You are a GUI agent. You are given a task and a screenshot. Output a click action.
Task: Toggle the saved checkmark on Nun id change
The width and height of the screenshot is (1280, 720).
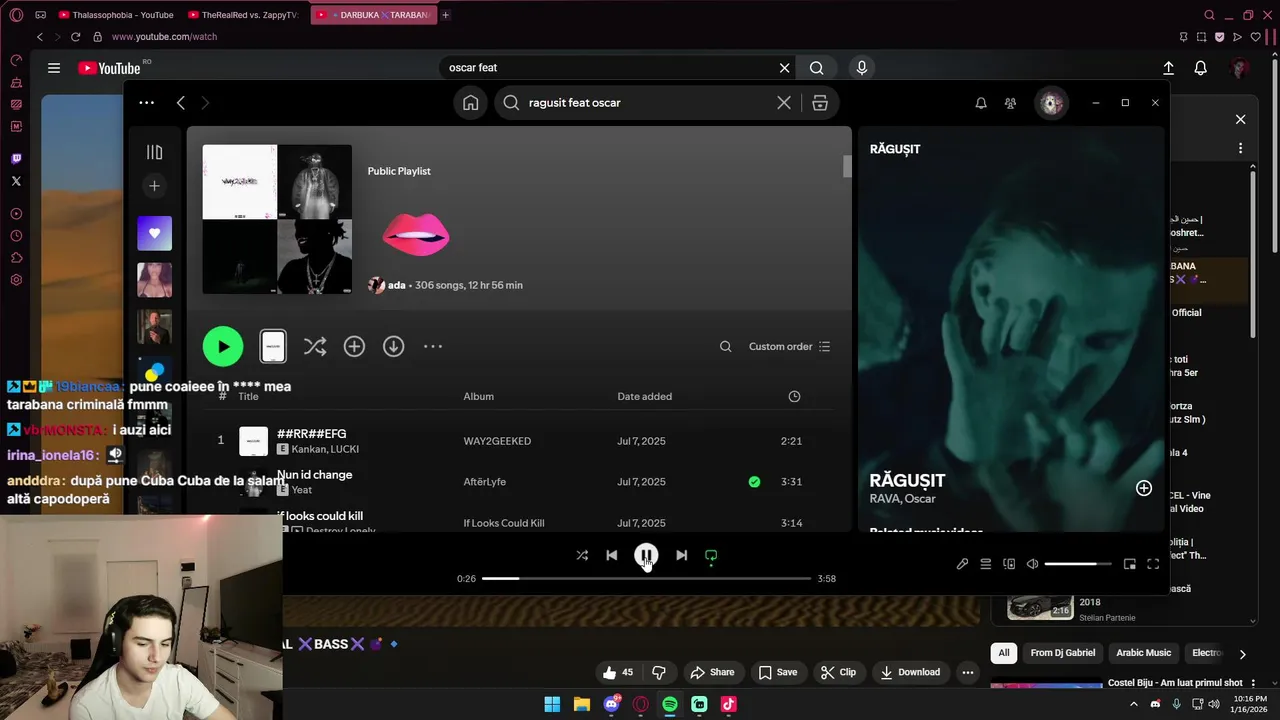click(754, 482)
